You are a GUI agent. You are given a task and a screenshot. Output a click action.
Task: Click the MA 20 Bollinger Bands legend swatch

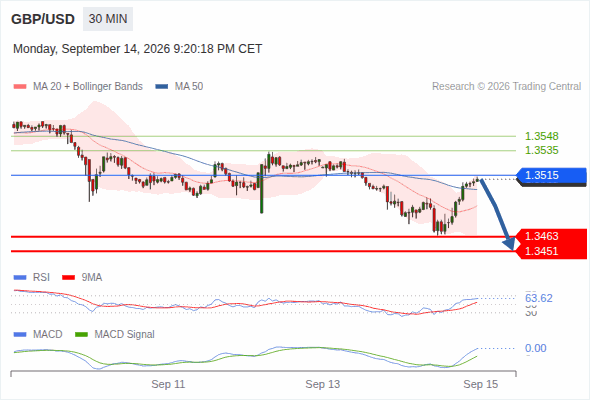20,87
